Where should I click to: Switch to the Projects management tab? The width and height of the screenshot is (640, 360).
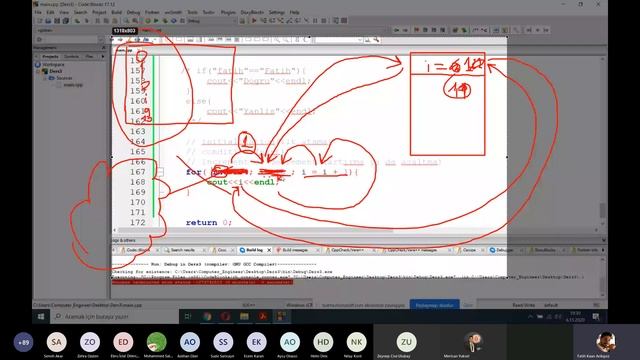coord(51,56)
